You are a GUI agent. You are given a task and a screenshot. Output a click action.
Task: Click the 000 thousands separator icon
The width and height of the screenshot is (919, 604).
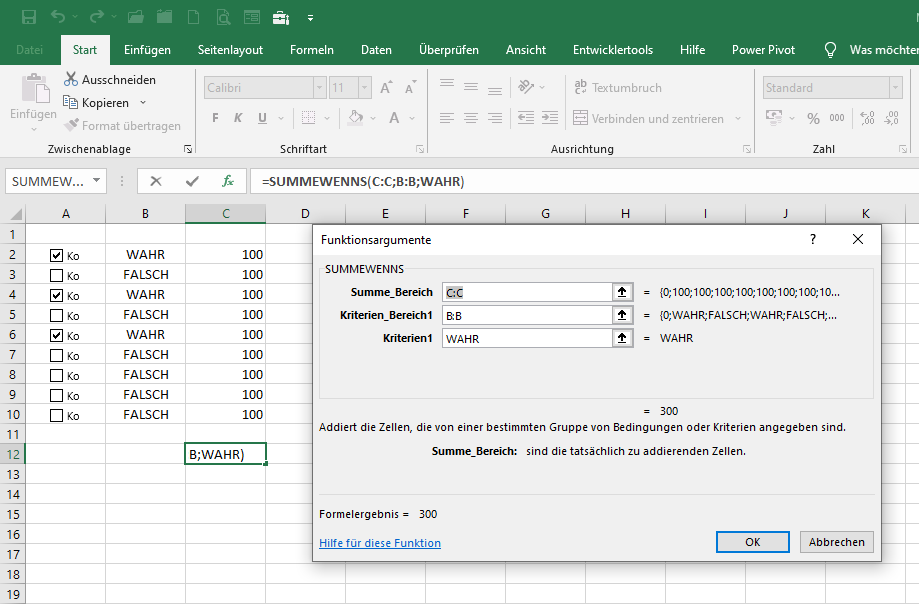836,117
